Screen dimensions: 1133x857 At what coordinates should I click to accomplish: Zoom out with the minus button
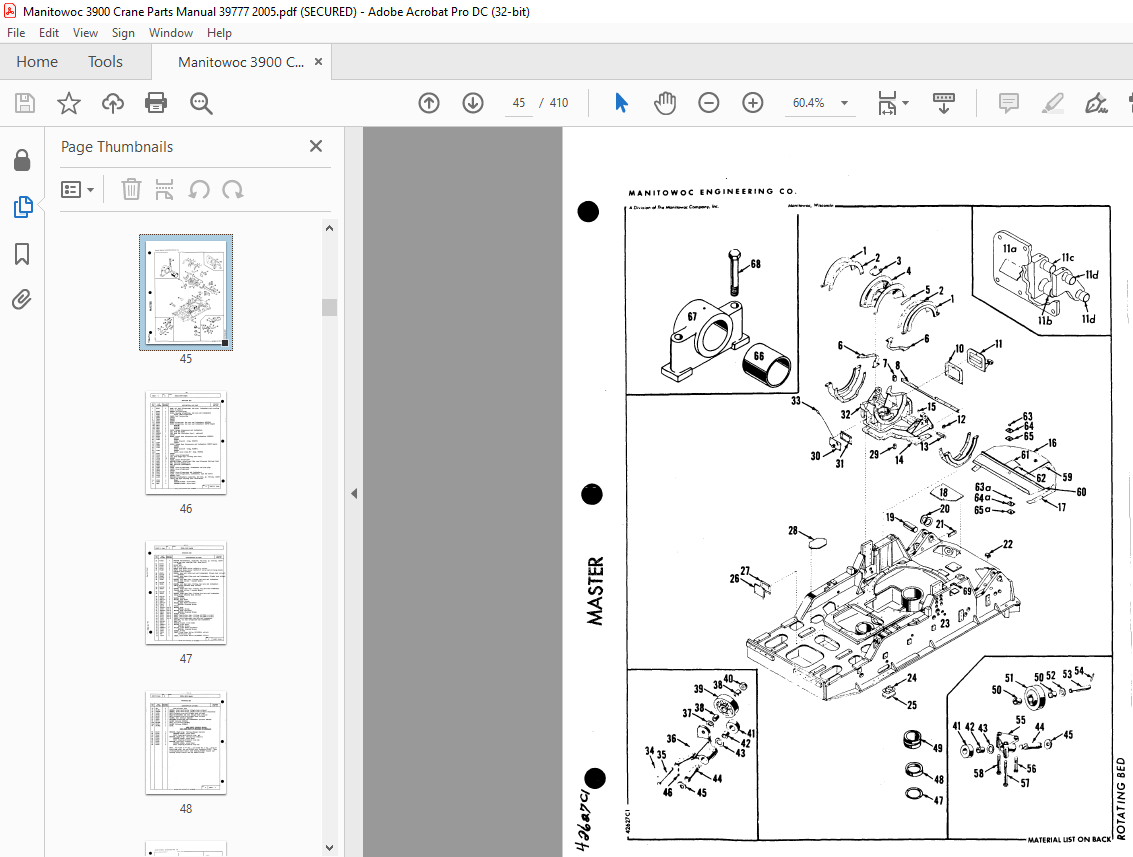click(709, 103)
